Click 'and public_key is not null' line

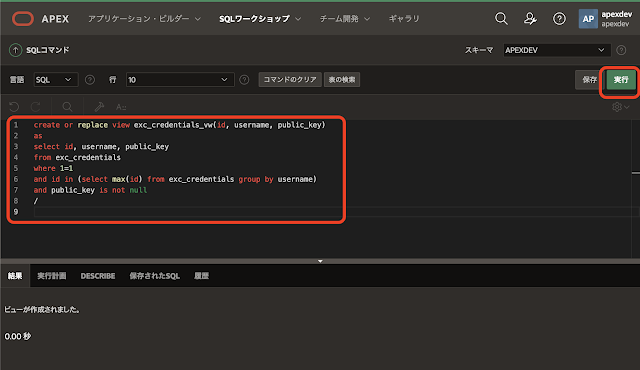pyautogui.click(x=90, y=190)
